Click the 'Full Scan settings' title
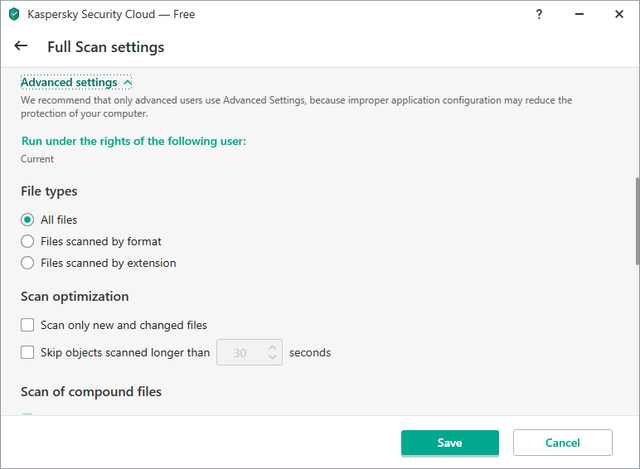The image size is (640, 469). tap(106, 47)
